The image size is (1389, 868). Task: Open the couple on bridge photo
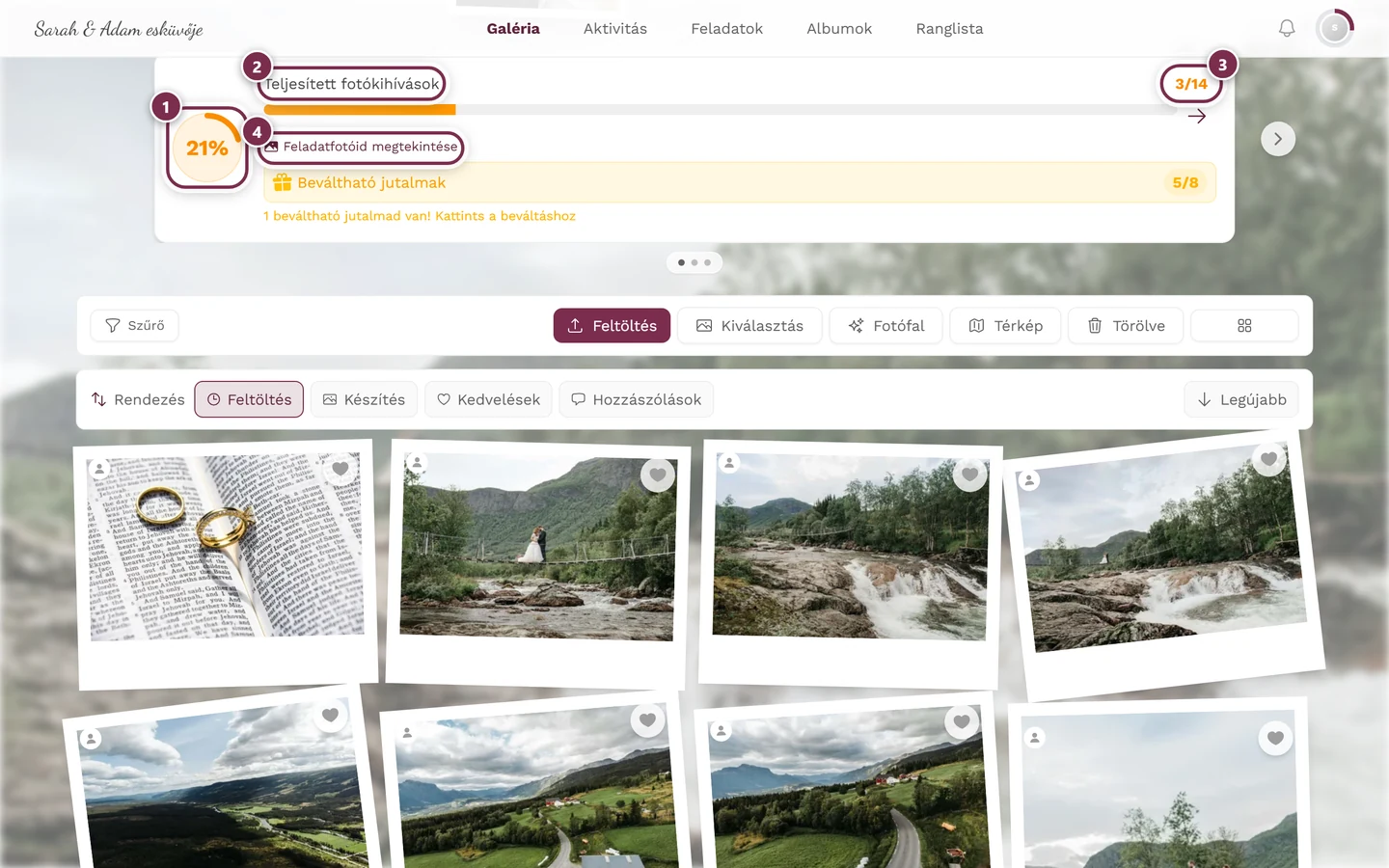click(x=538, y=547)
